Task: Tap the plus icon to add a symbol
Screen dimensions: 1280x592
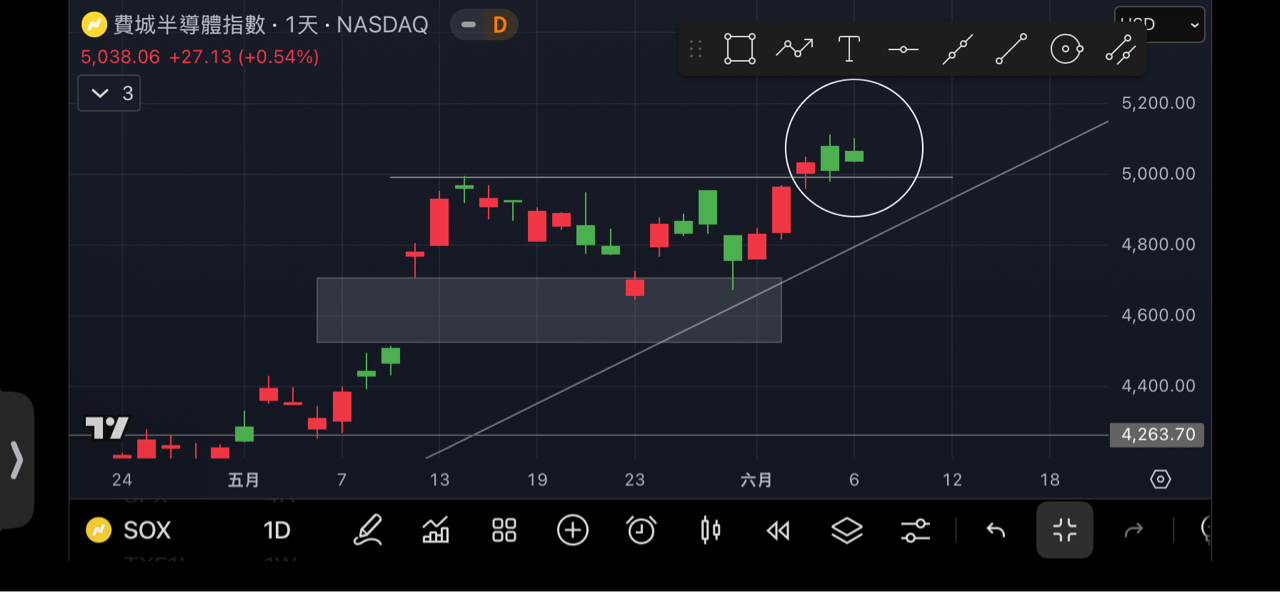Action: 573,530
